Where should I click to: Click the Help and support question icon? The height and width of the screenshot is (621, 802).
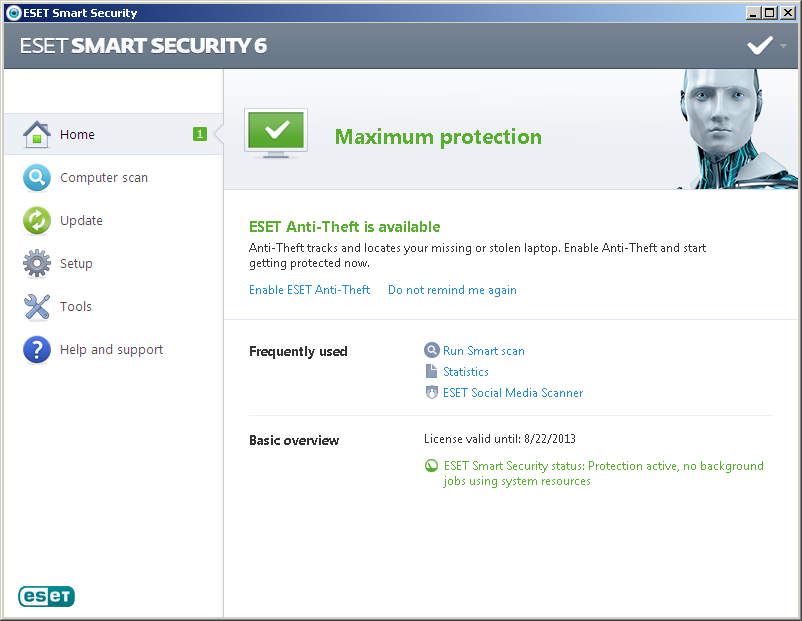tap(37, 350)
